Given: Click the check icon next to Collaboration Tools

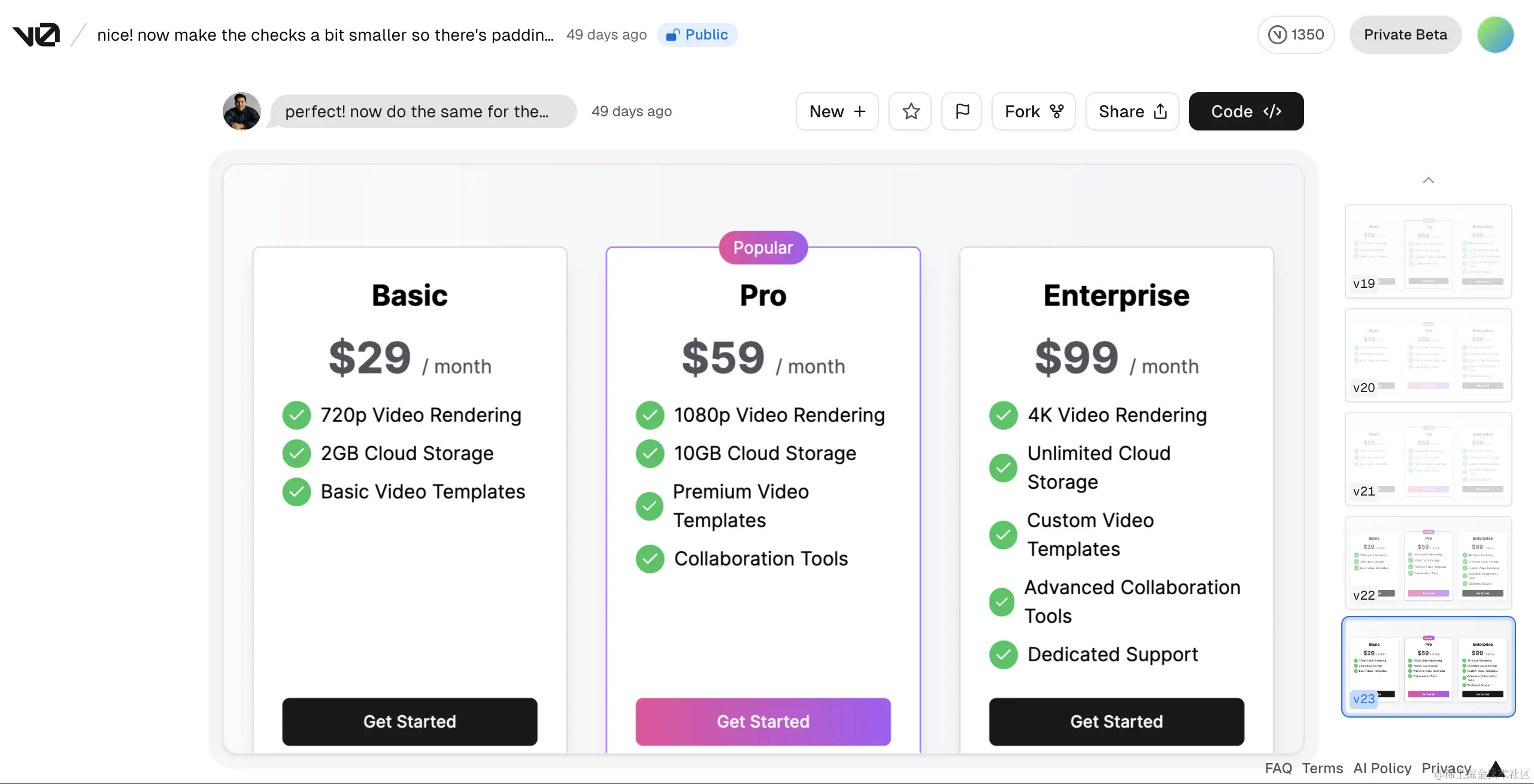Looking at the screenshot, I should (x=650, y=559).
